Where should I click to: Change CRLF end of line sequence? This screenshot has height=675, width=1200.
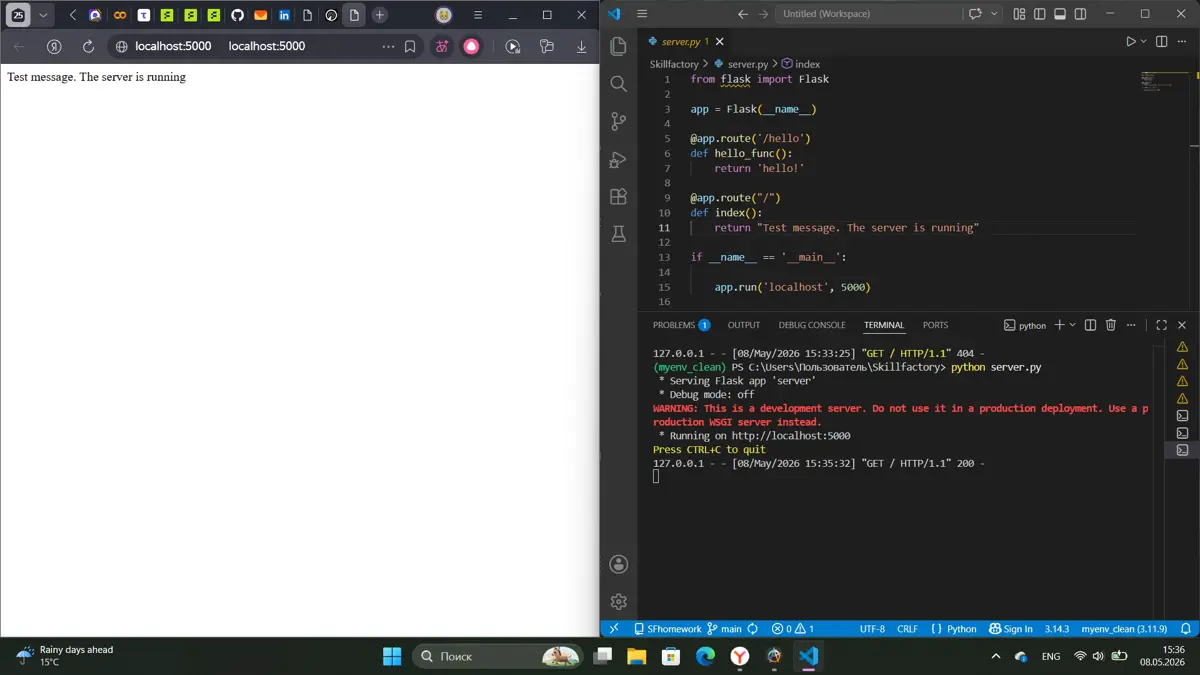click(x=907, y=629)
